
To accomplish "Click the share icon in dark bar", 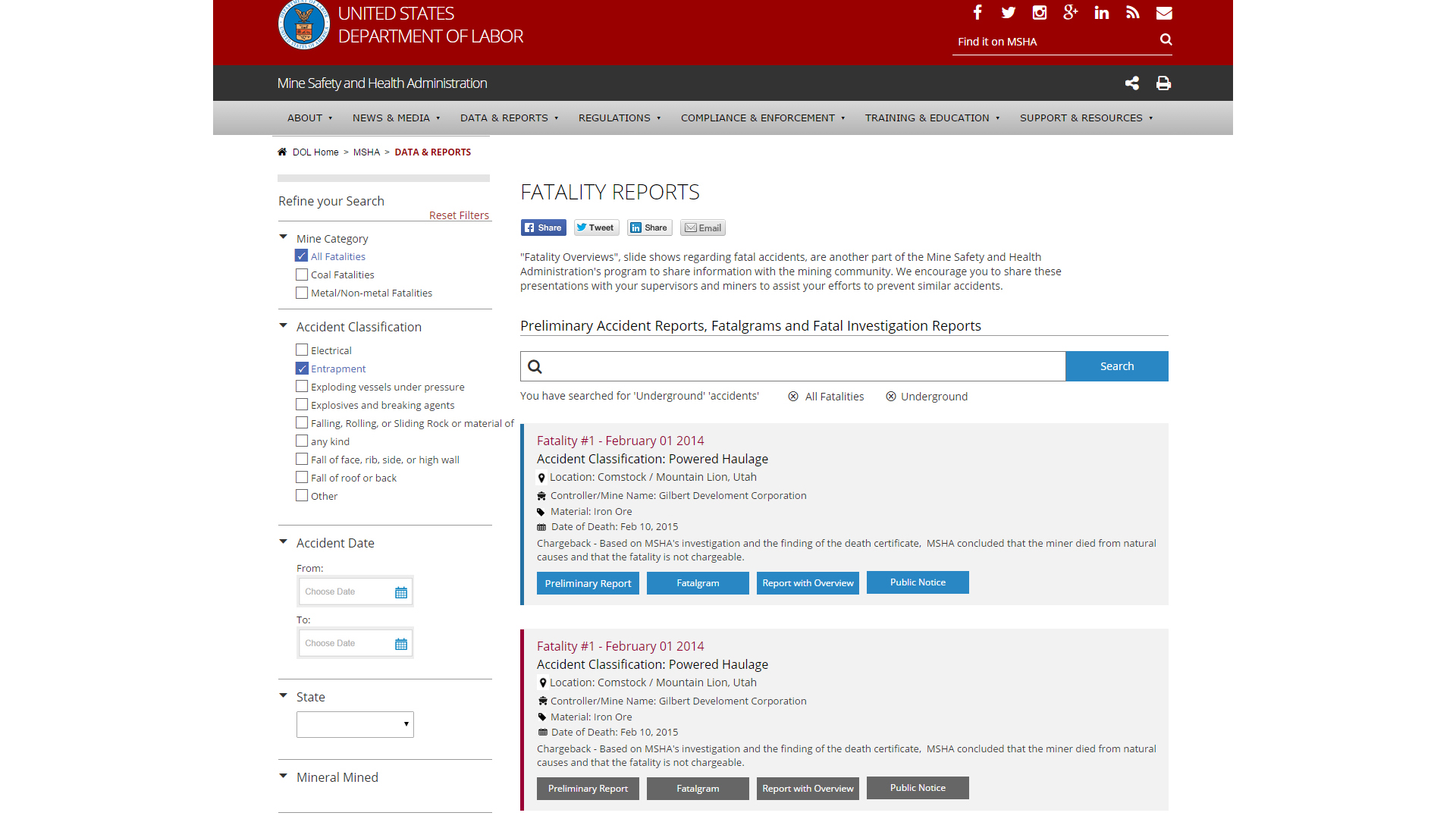I will point(1132,83).
